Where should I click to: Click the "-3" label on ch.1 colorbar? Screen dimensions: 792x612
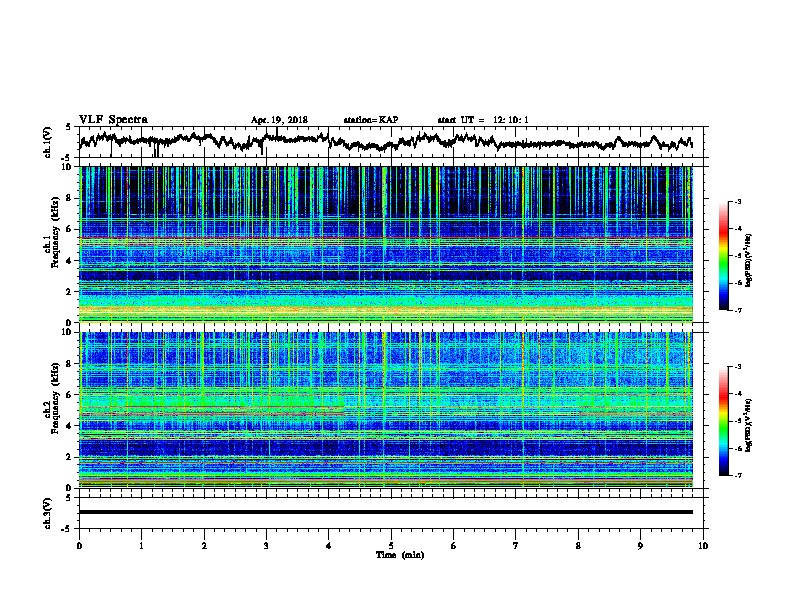tap(737, 201)
